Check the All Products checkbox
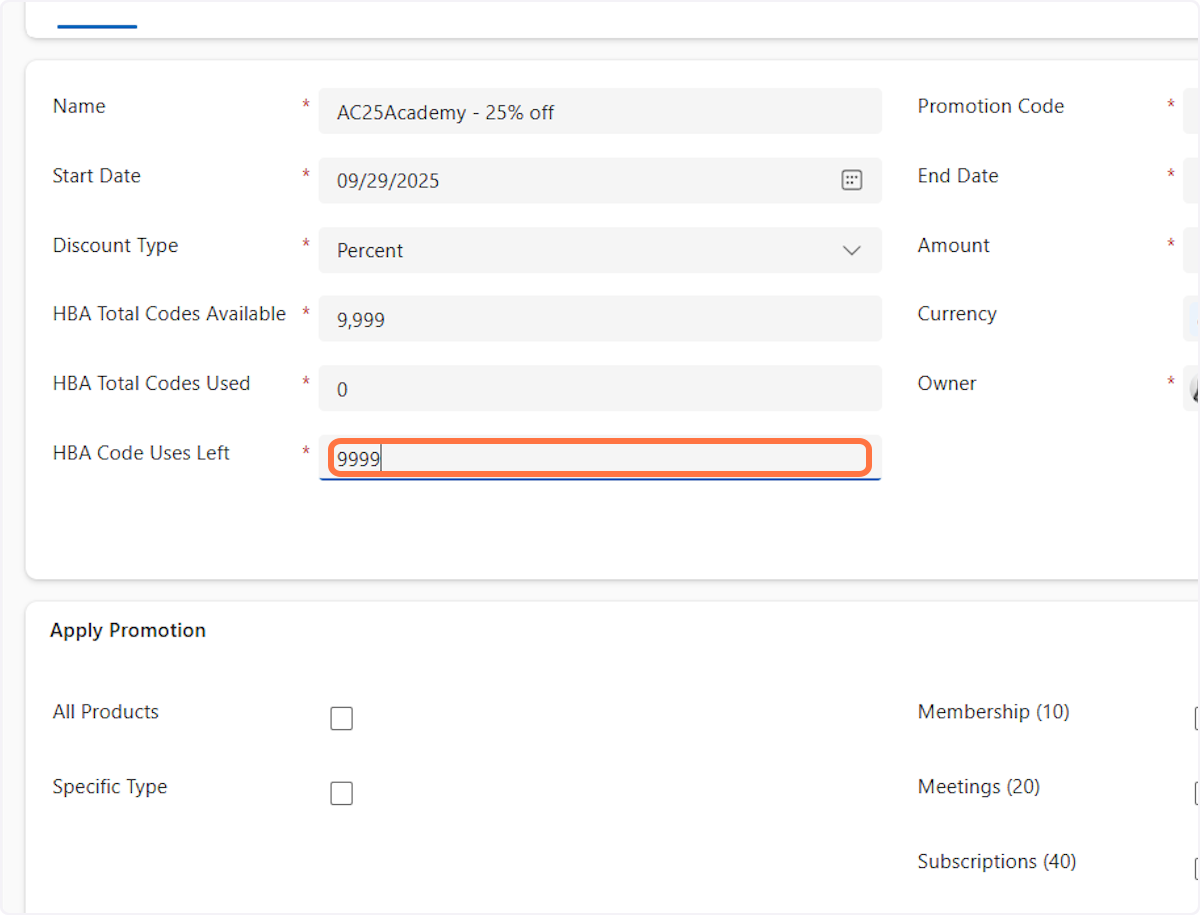Screen dimensions: 1200x915 pyautogui.click(x=341, y=719)
